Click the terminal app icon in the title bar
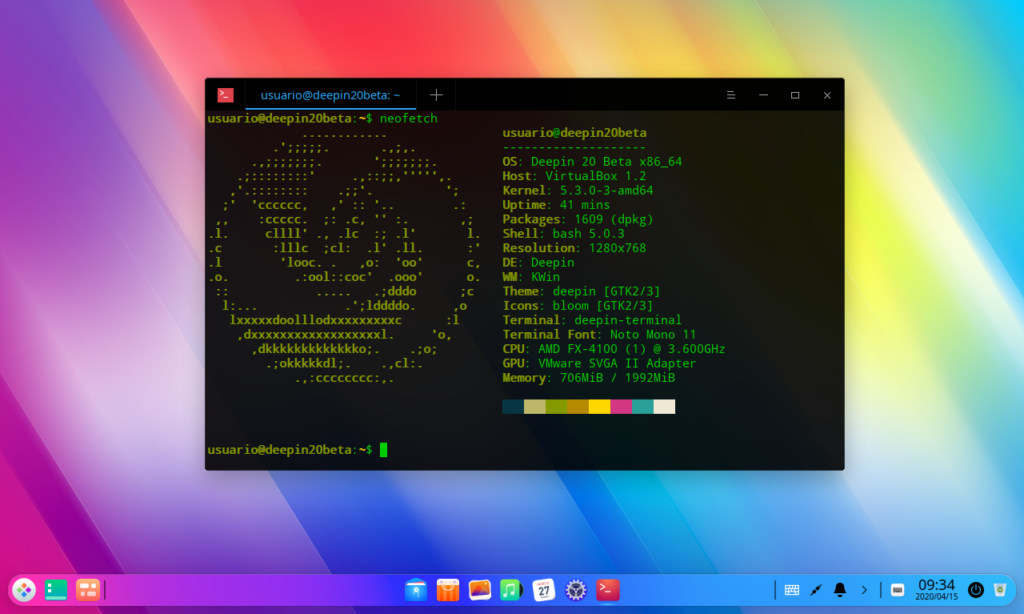The width and height of the screenshot is (1024, 614). [x=225, y=95]
